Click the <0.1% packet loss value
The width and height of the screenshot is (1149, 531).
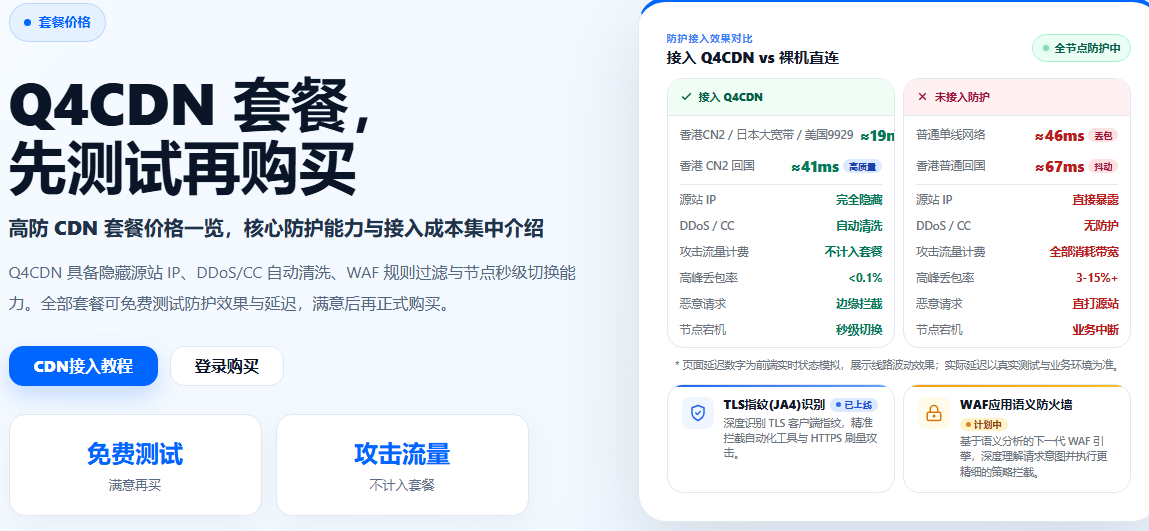click(865, 278)
